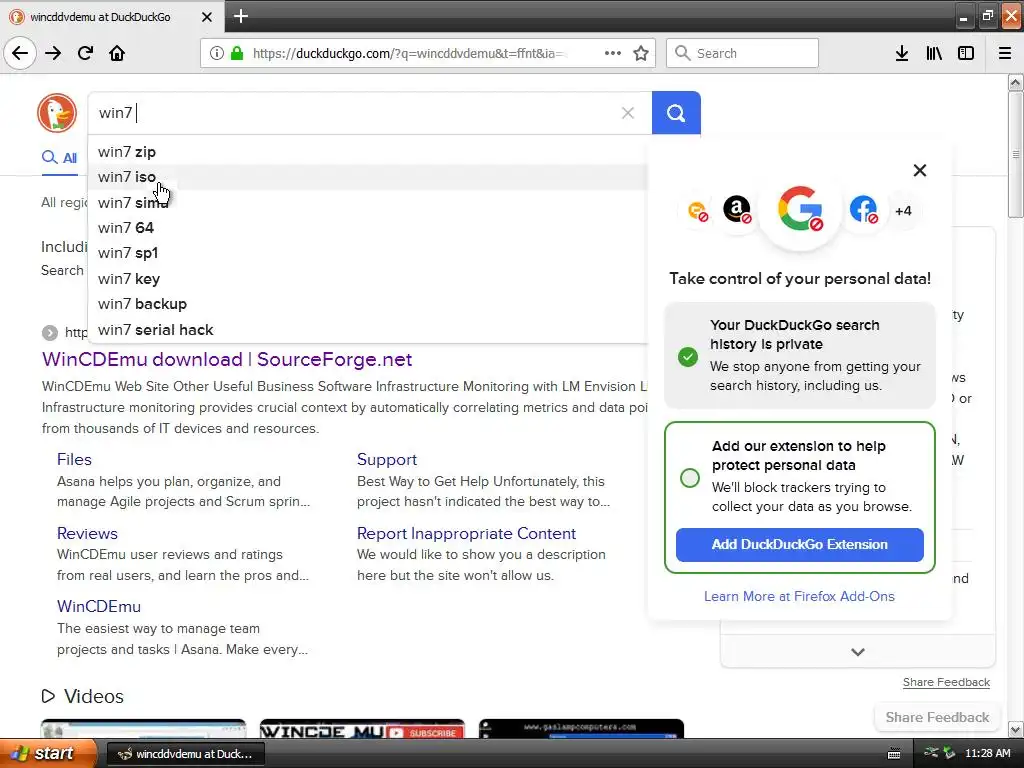Click the green padlock security icon
This screenshot has width=1024, height=768.
(x=237, y=54)
